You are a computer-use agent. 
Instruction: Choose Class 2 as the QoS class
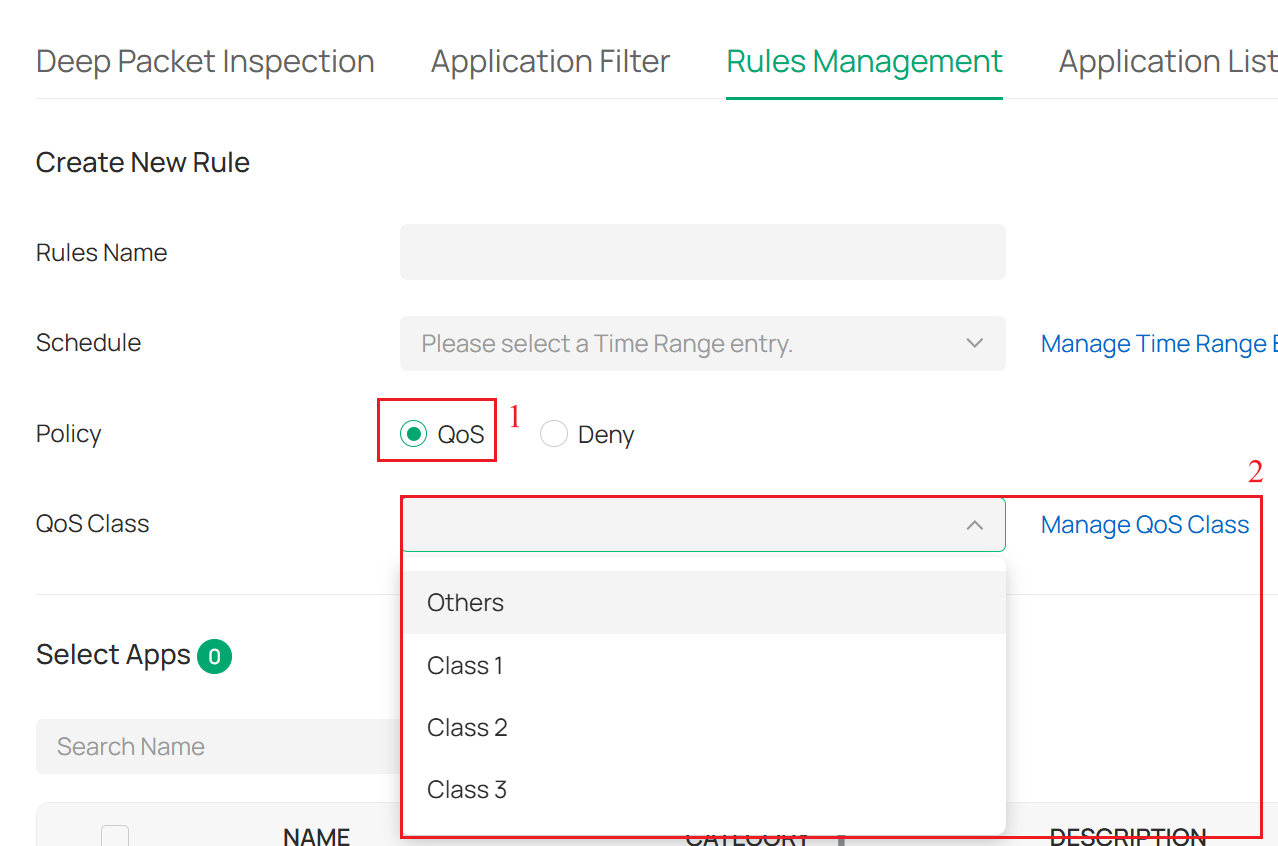tap(467, 727)
